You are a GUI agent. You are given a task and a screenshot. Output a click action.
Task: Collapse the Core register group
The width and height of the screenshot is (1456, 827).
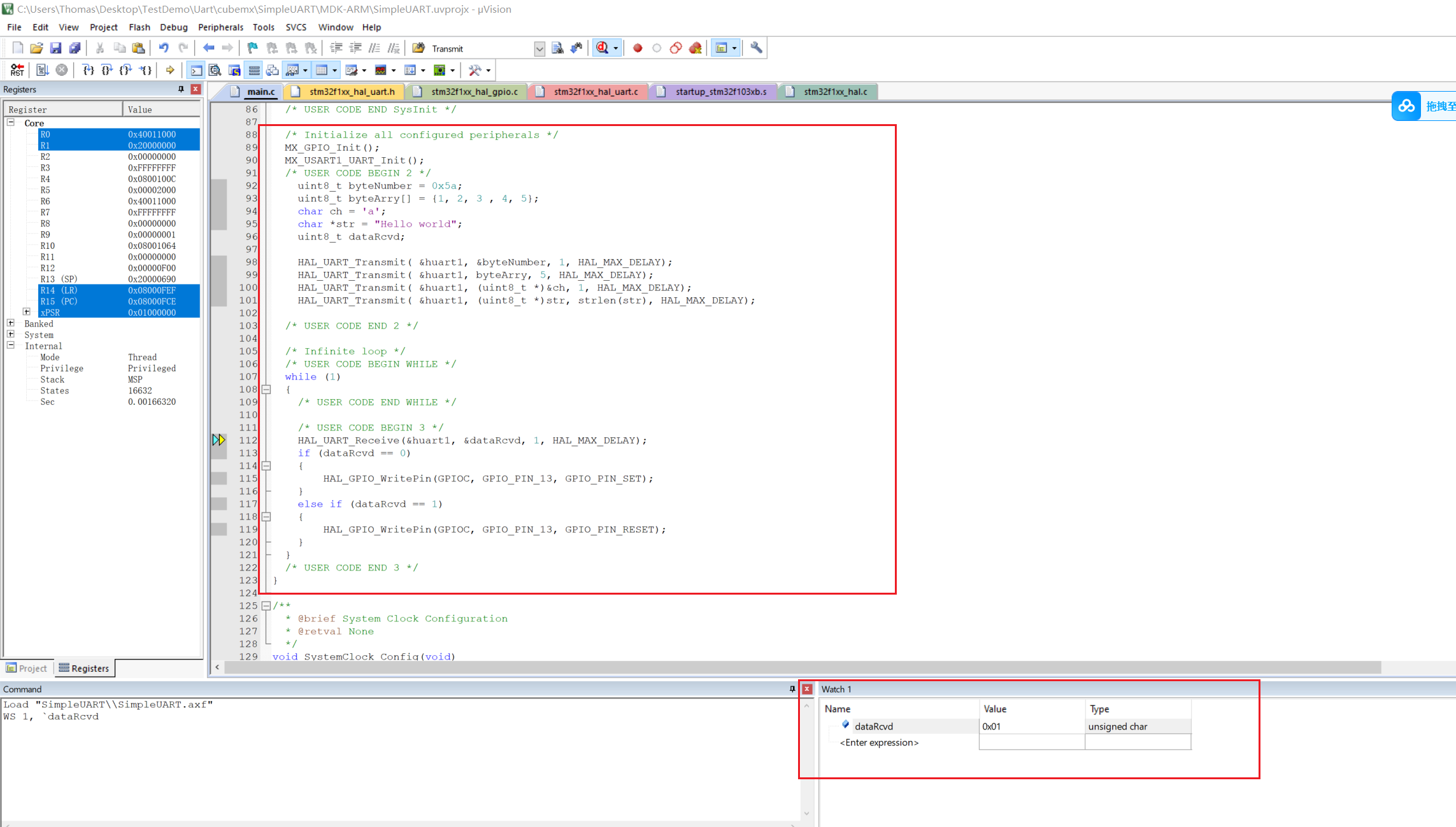pyautogui.click(x=11, y=122)
